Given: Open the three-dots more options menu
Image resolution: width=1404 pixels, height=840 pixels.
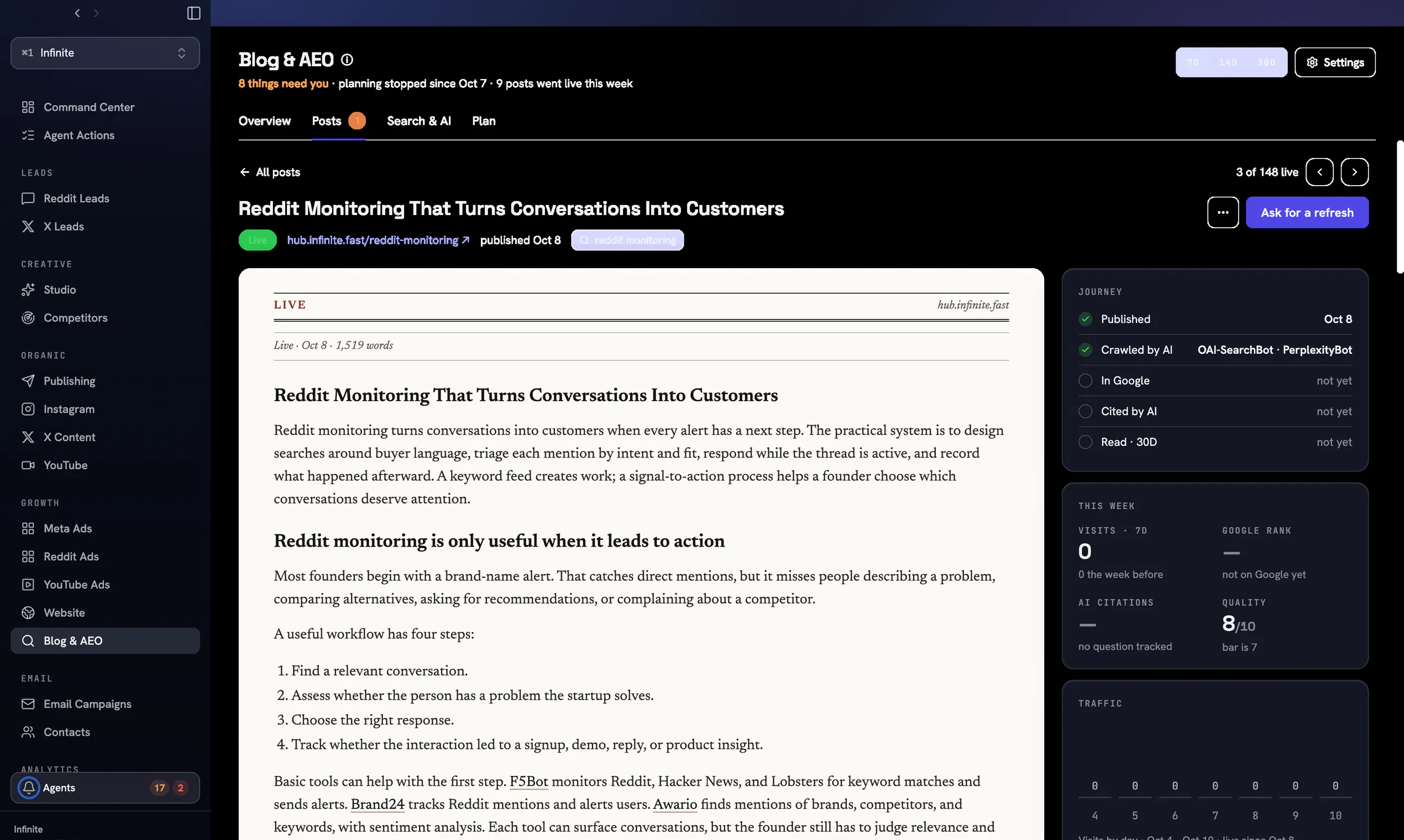Looking at the screenshot, I should pyautogui.click(x=1223, y=212).
